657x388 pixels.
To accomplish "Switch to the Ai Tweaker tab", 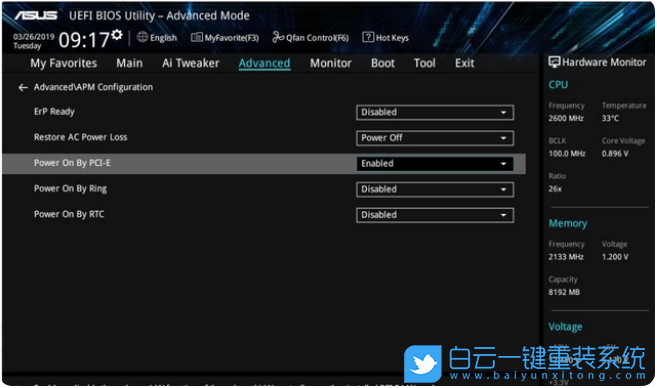I will pyautogui.click(x=191, y=63).
